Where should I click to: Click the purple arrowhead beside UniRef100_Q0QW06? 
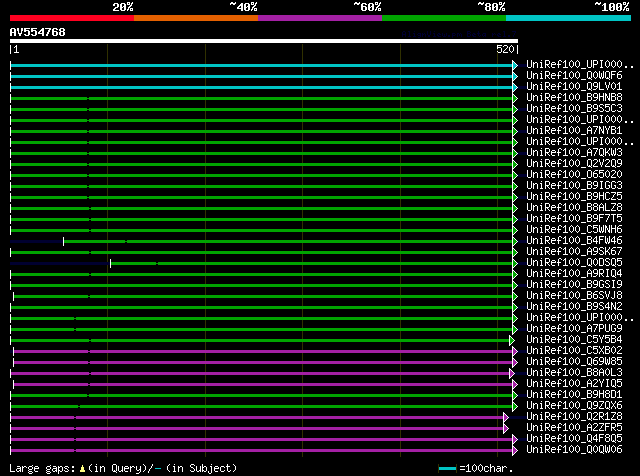coord(515,450)
